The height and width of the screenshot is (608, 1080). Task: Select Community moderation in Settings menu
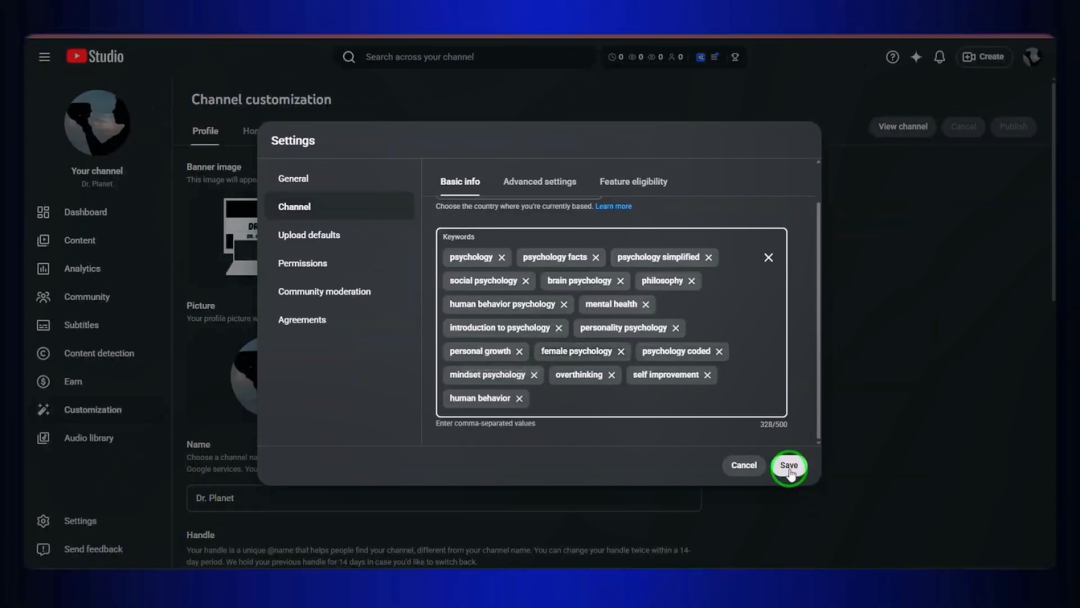pyautogui.click(x=339, y=291)
